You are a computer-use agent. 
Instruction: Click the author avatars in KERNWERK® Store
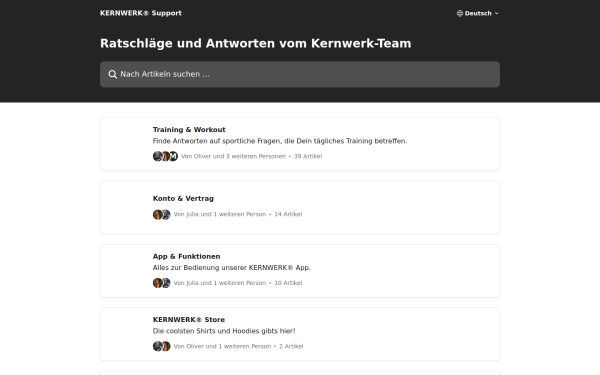pos(161,346)
